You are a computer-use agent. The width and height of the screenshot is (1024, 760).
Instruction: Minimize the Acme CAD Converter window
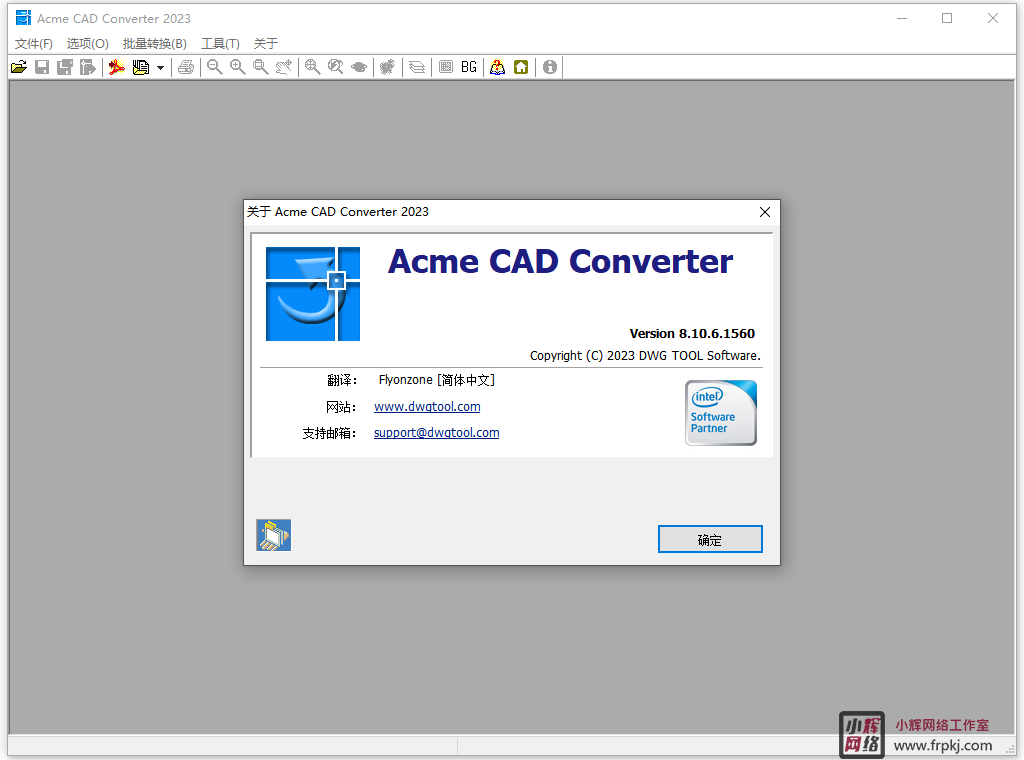tap(902, 18)
